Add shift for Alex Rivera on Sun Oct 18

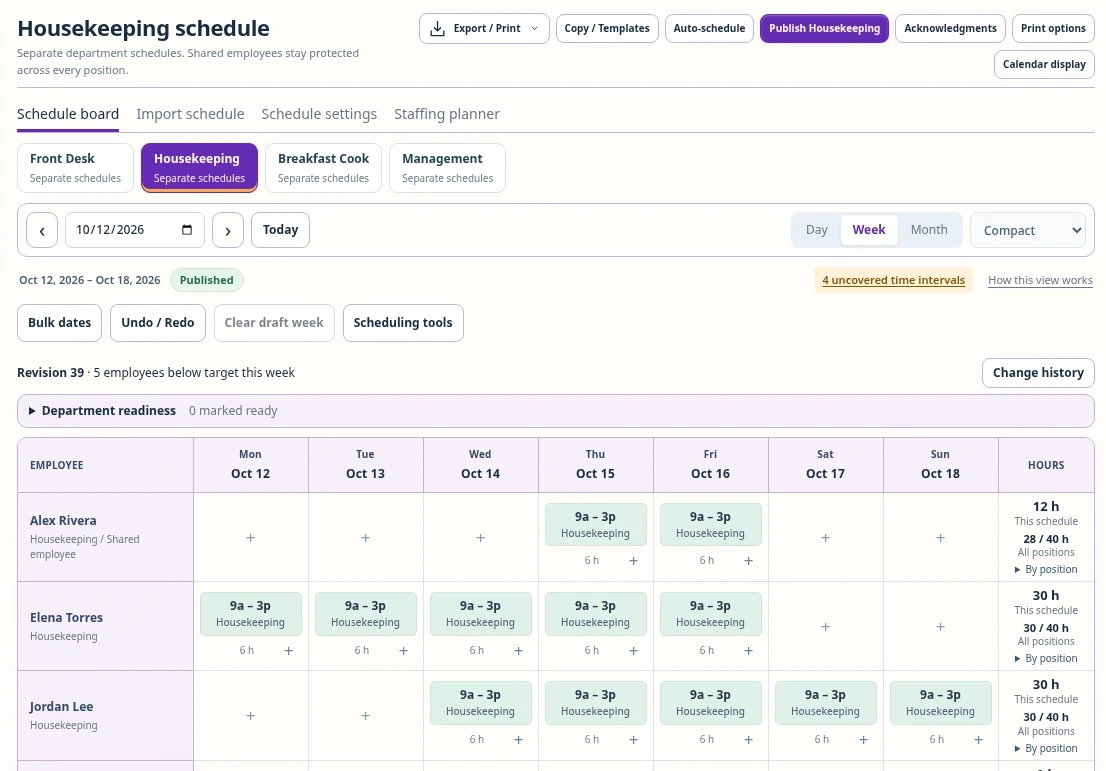click(x=940, y=538)
